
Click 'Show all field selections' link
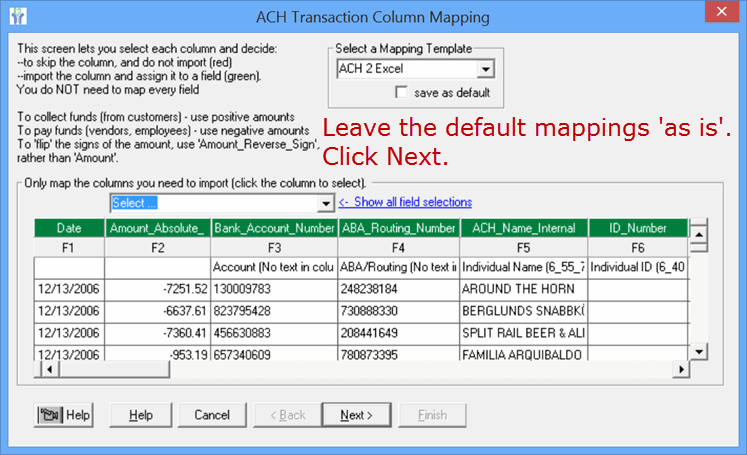(x=405, y=203)
